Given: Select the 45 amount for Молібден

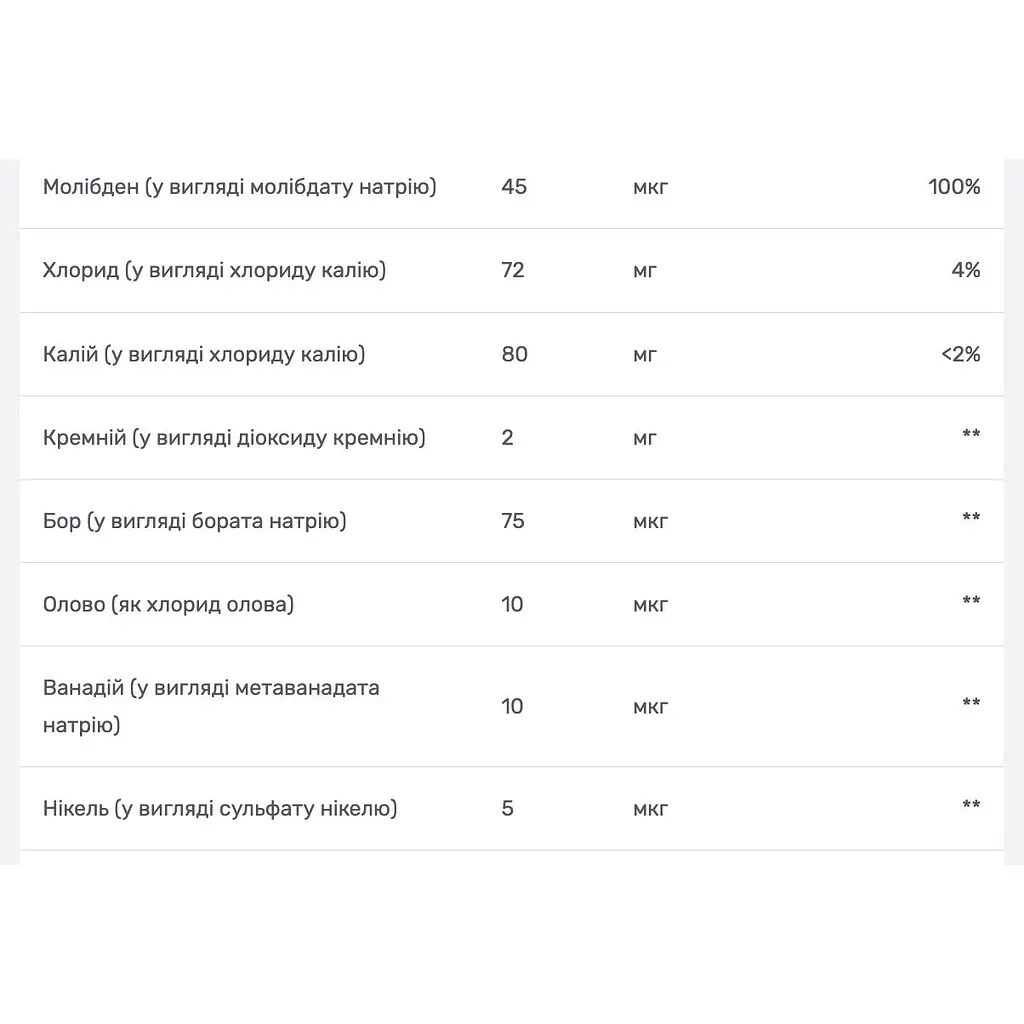Looking at the screenshot, I should (x=514, y=187).
